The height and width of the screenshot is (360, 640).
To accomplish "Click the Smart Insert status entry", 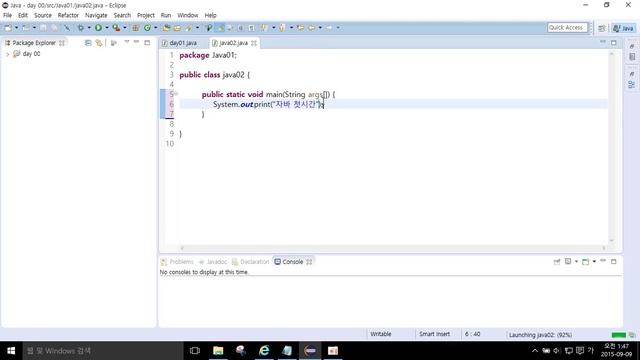I will click(434, 334).
